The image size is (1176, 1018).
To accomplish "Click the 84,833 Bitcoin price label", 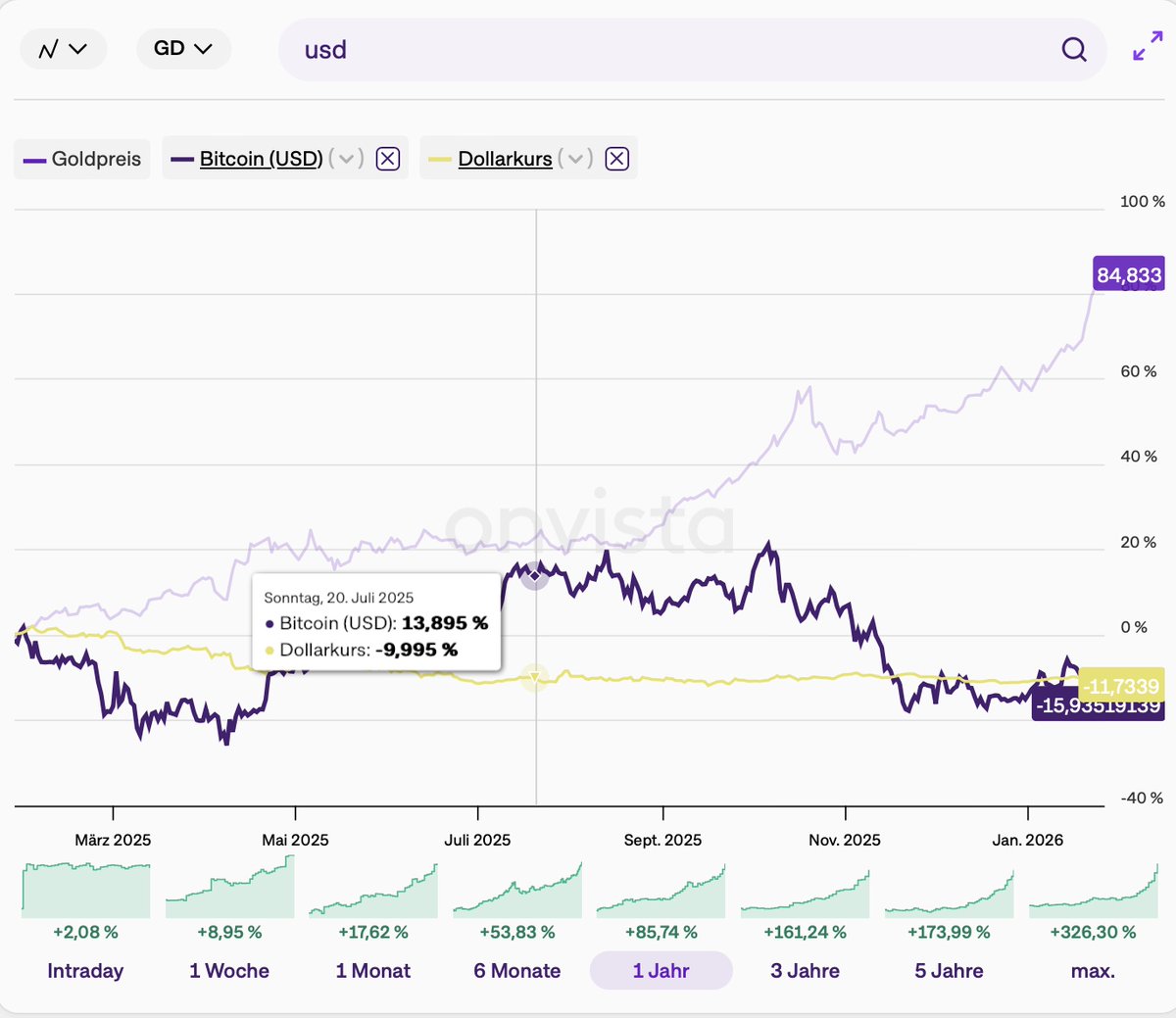I will [x=1128, y=274].
